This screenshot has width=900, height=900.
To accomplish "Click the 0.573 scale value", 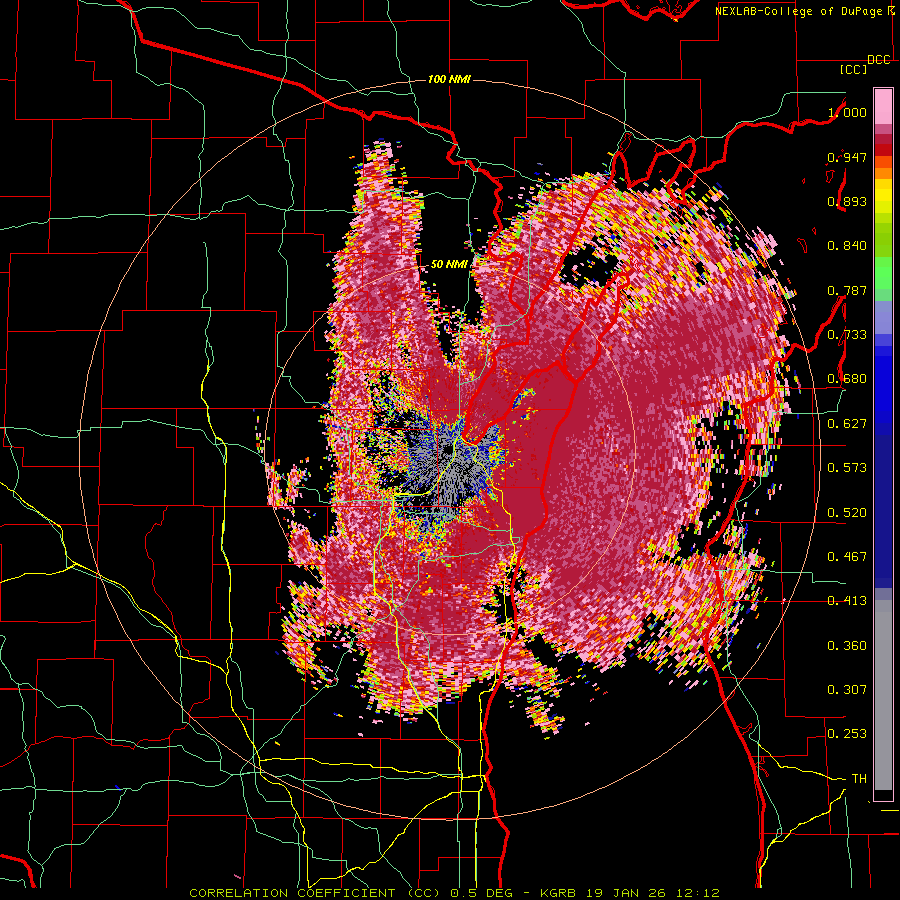I will pos(847,468).
